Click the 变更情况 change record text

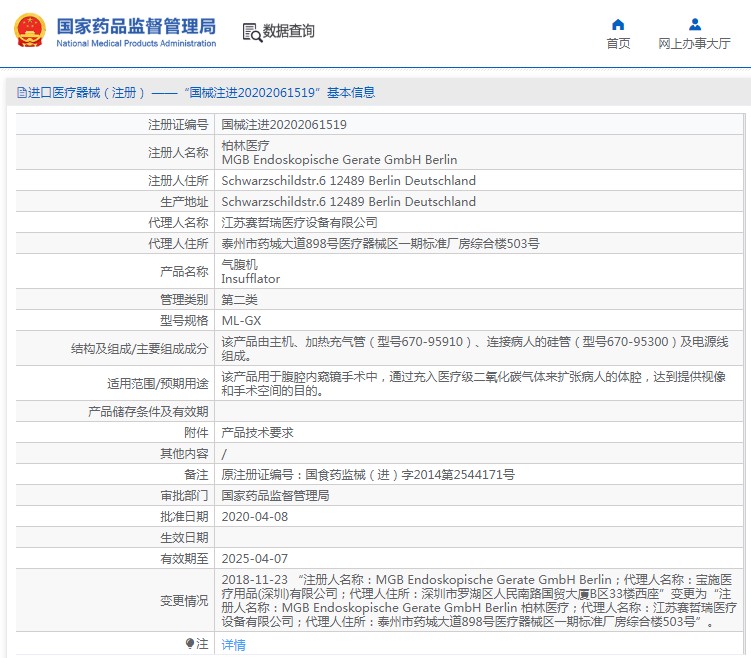pyautogui.click(x=478, y=601)
